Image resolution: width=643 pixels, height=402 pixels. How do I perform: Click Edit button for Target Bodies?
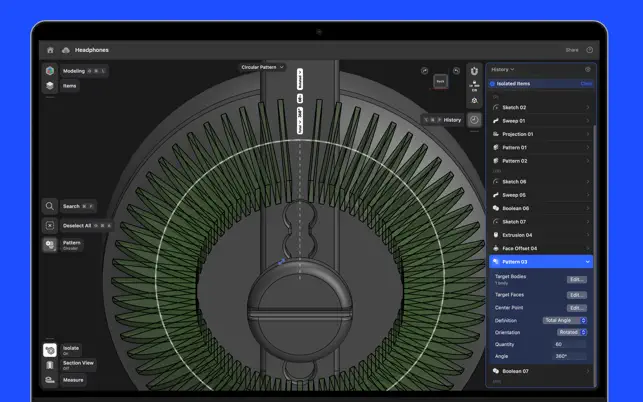point(577,279)
